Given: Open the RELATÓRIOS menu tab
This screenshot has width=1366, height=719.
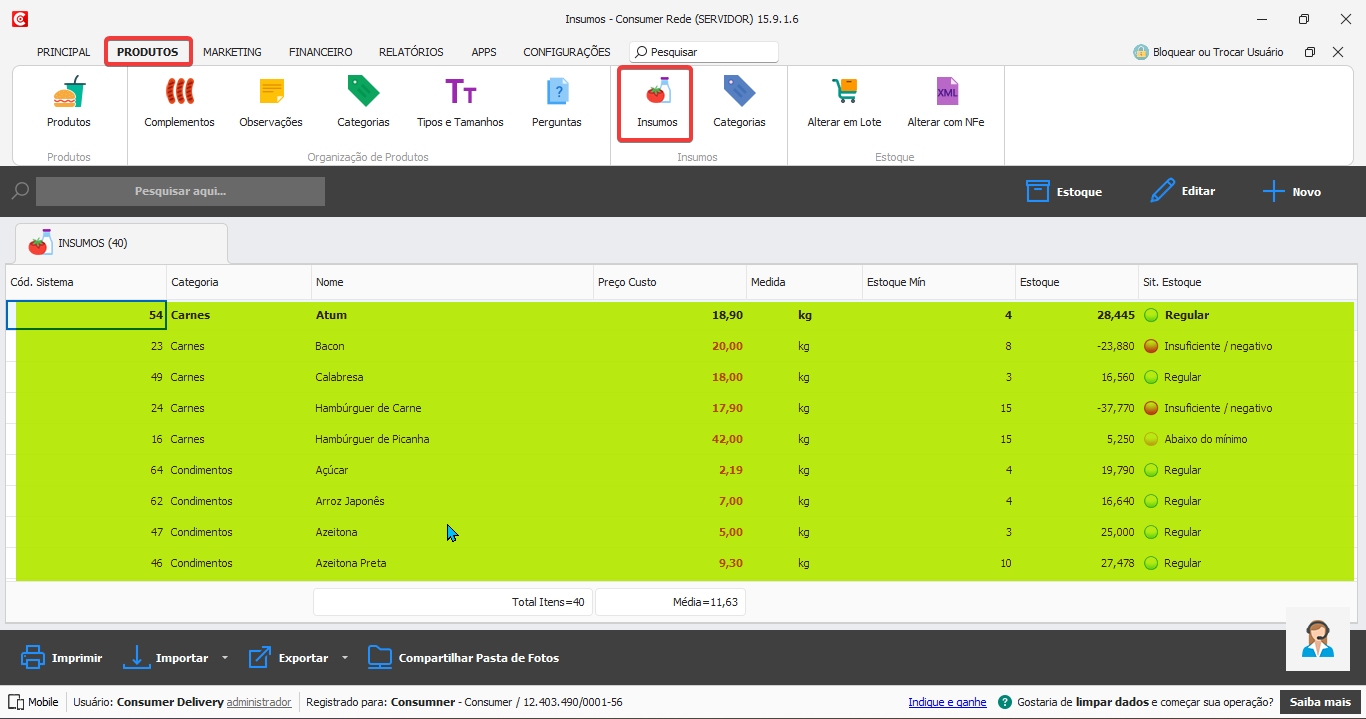Looking at the screenshot, I should (x=411, y=52).
